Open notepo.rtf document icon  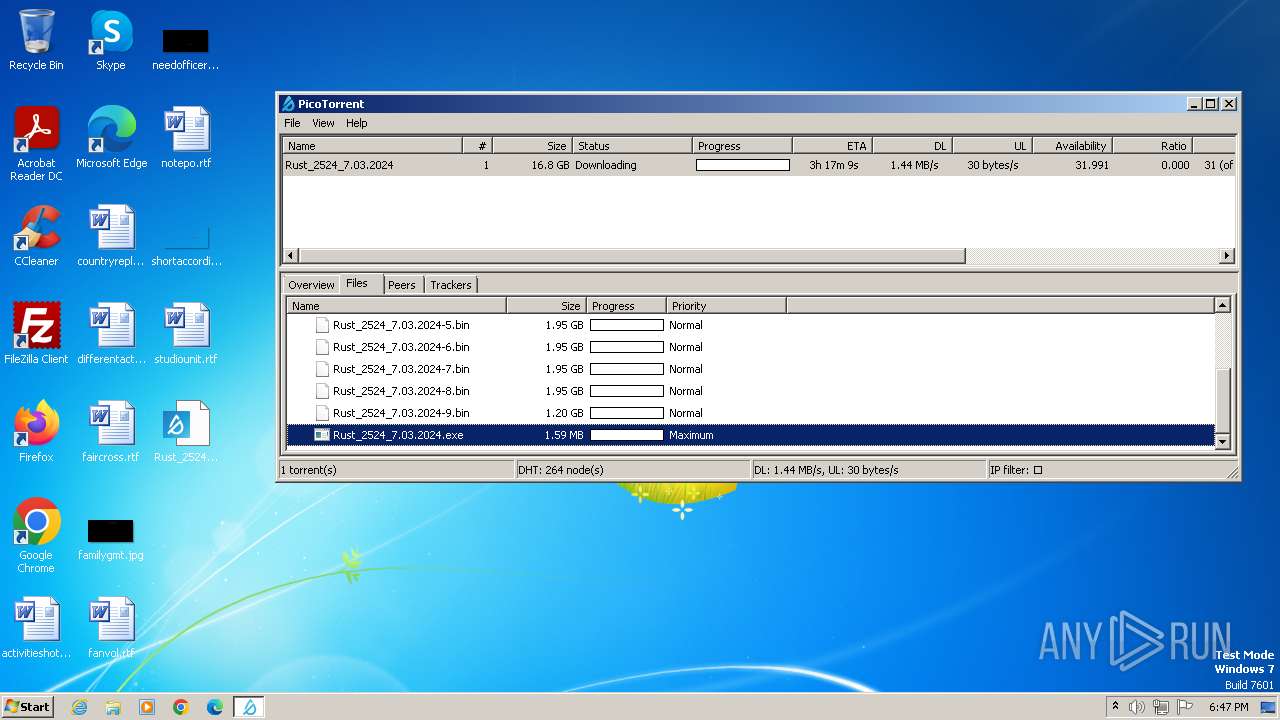tap(186, 138)
